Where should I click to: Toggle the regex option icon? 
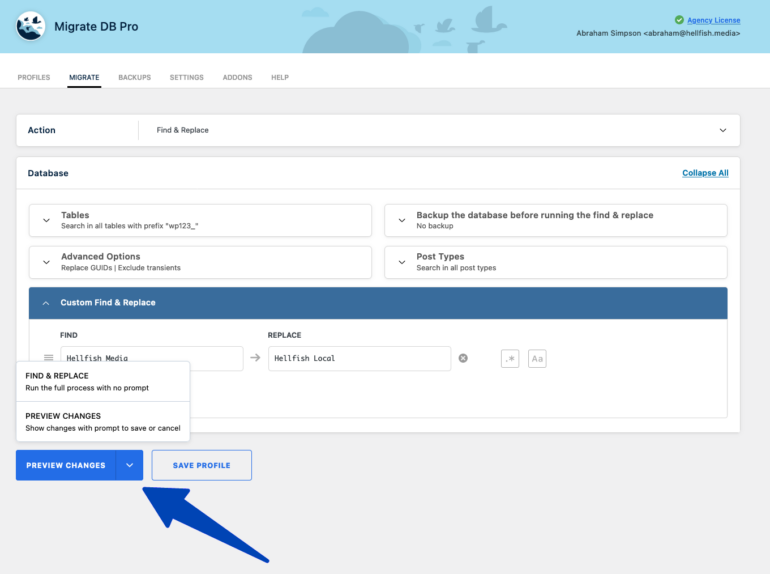510,358
